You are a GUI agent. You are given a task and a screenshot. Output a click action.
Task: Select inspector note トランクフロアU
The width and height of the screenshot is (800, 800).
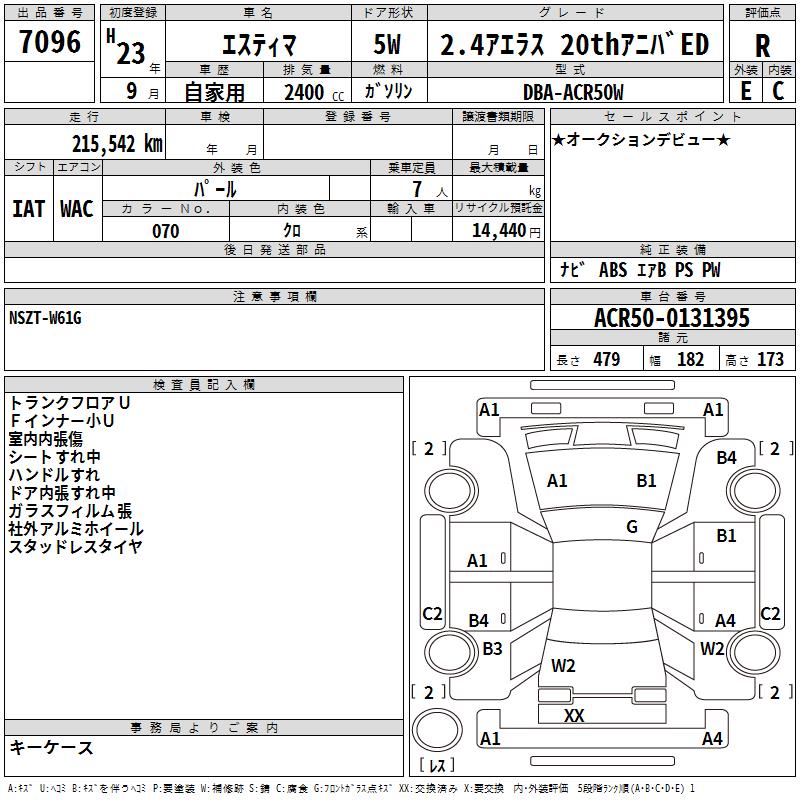coord(69,403)
